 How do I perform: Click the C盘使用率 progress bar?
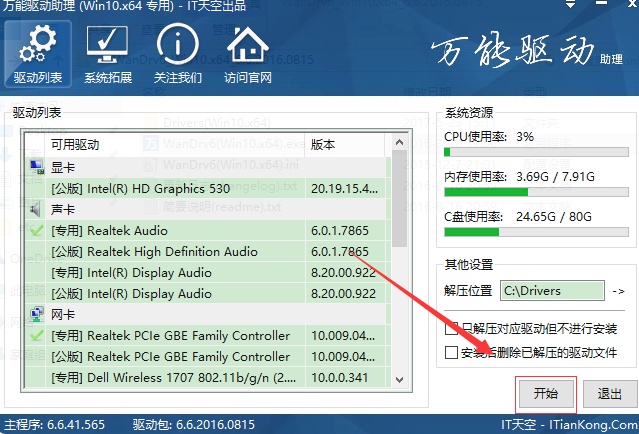coord(536,232)
